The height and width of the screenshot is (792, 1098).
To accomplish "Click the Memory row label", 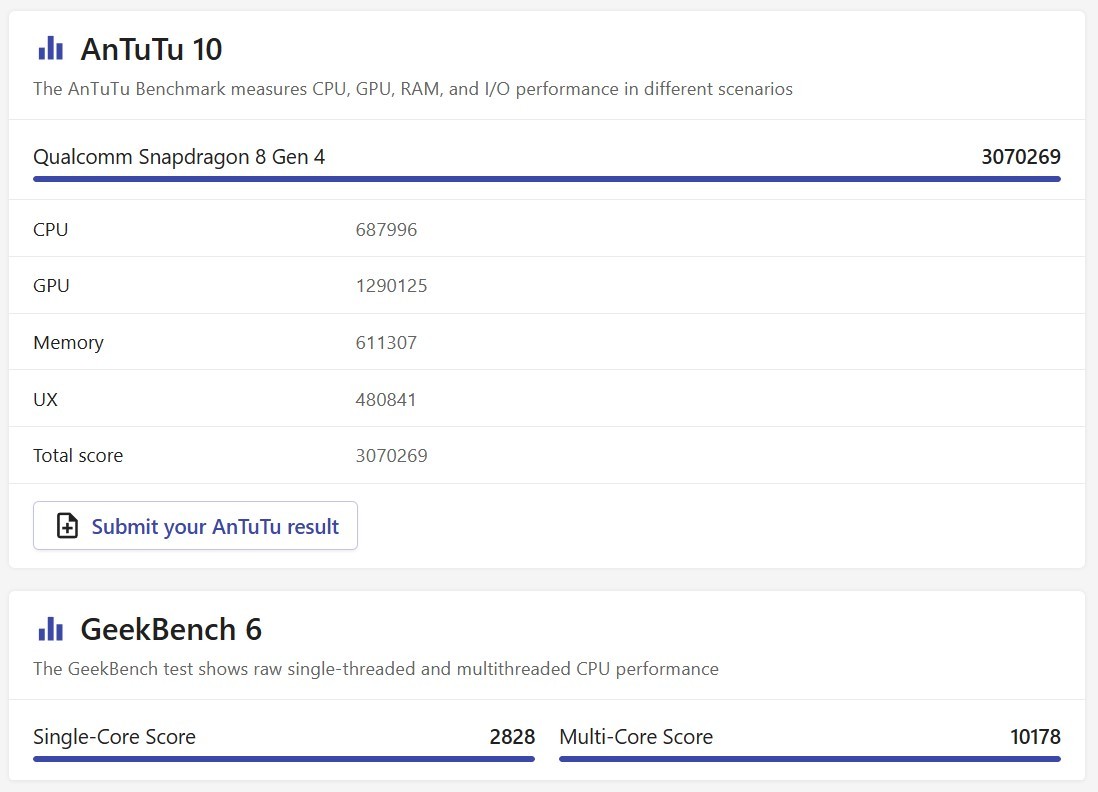I will click(68, 342).
